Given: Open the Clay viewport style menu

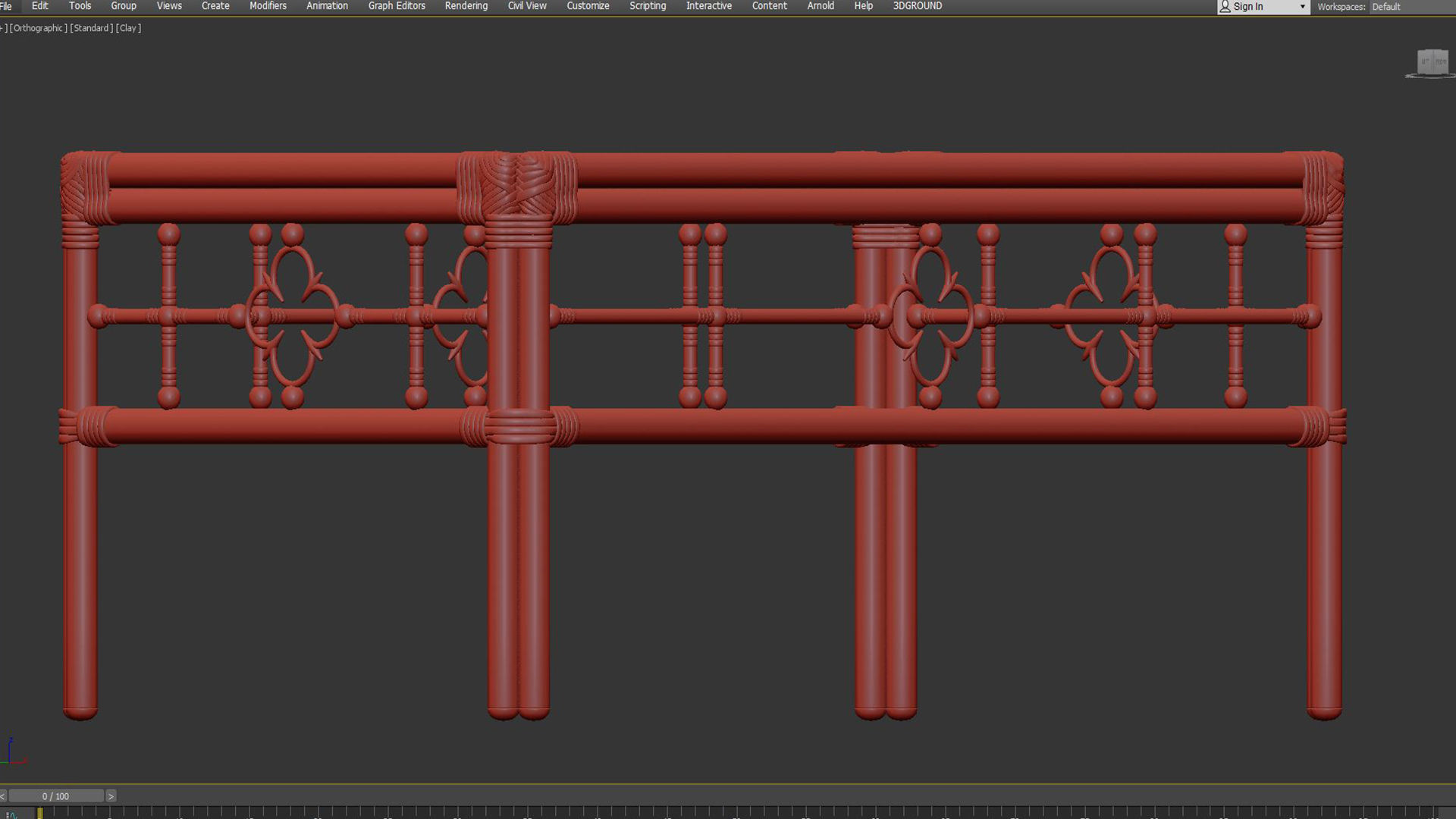Looking at the screenshot, I should [x=128, y=28].
